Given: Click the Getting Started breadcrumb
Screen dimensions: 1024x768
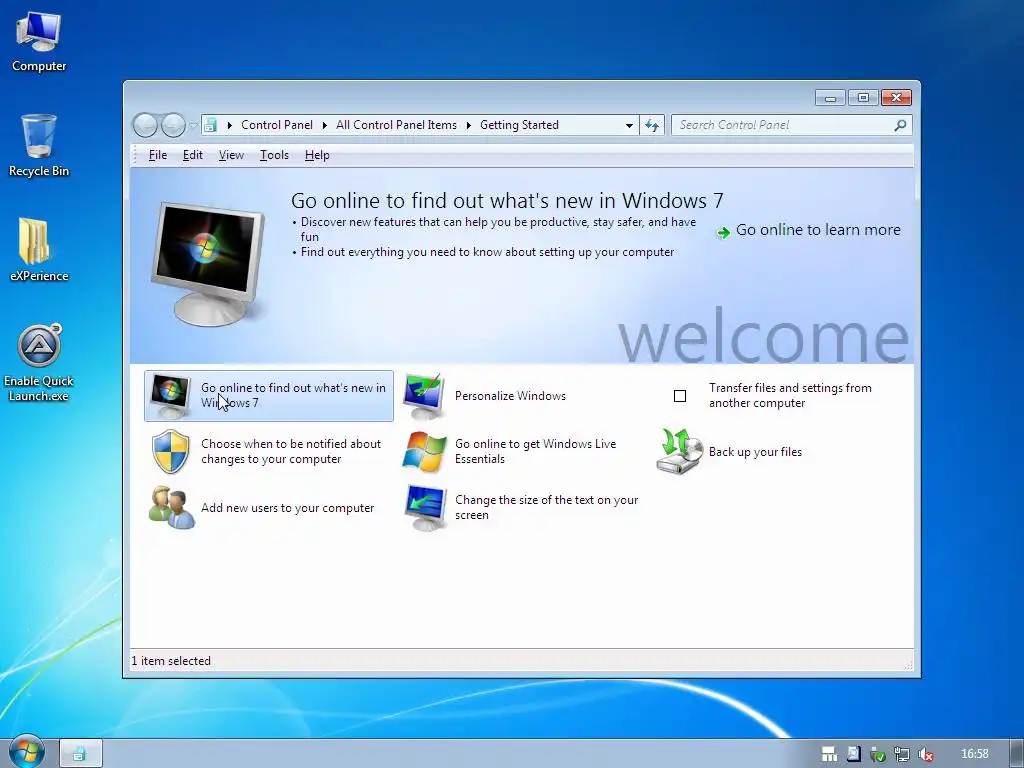Looking at the screenshot, I should click(519, 125).
